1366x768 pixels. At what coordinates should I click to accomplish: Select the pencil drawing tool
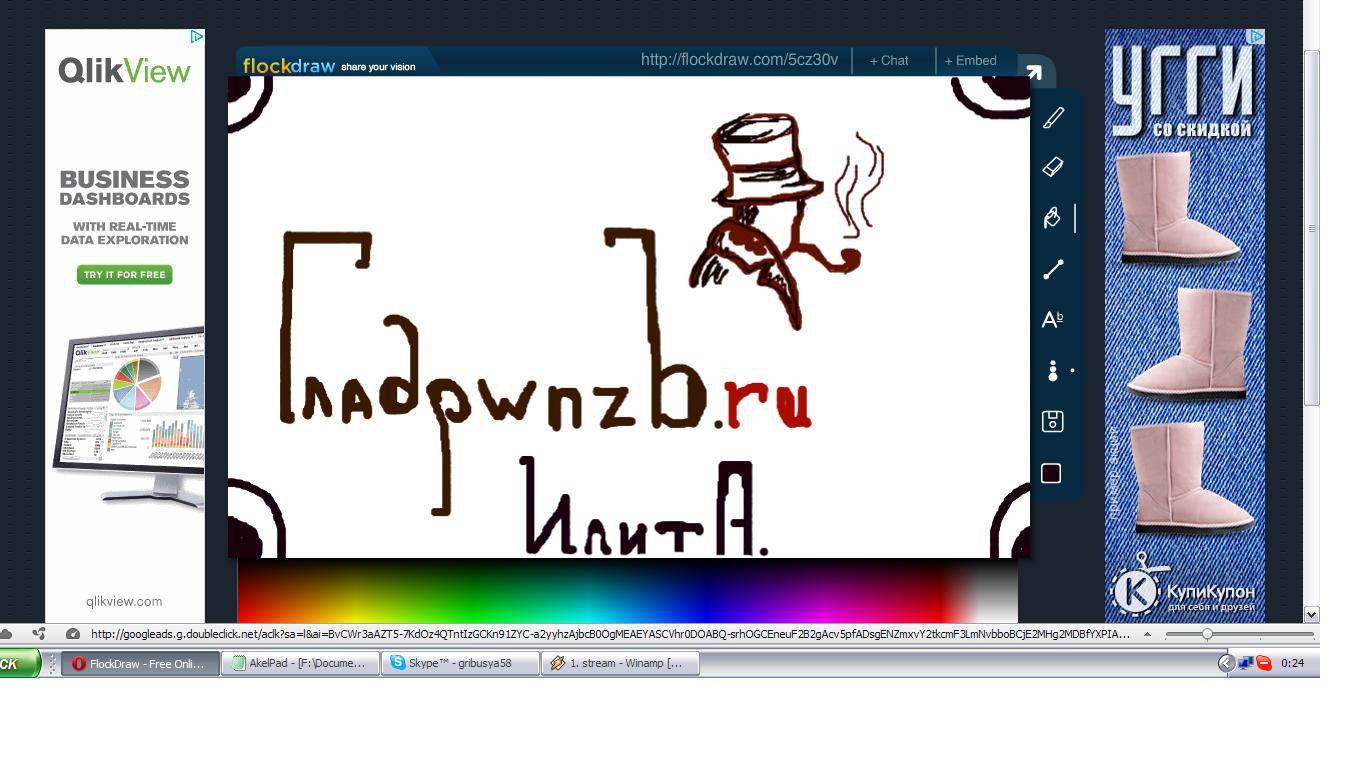[x=1053, y=118]
